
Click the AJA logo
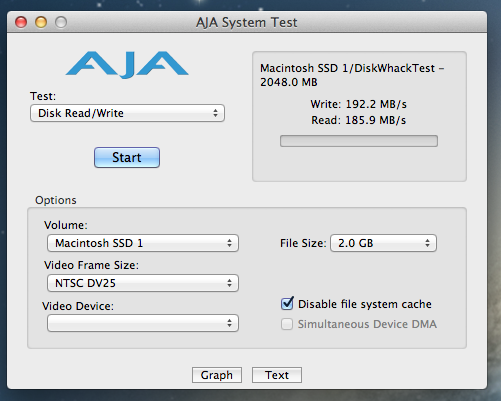click(x=127, y=65)
